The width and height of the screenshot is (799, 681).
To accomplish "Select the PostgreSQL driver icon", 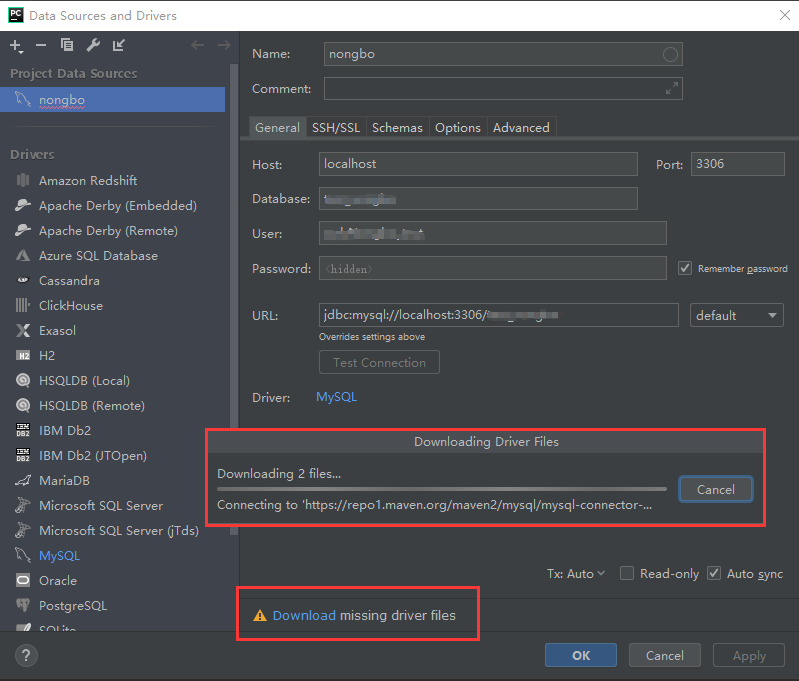I will [x=22, y=605].
